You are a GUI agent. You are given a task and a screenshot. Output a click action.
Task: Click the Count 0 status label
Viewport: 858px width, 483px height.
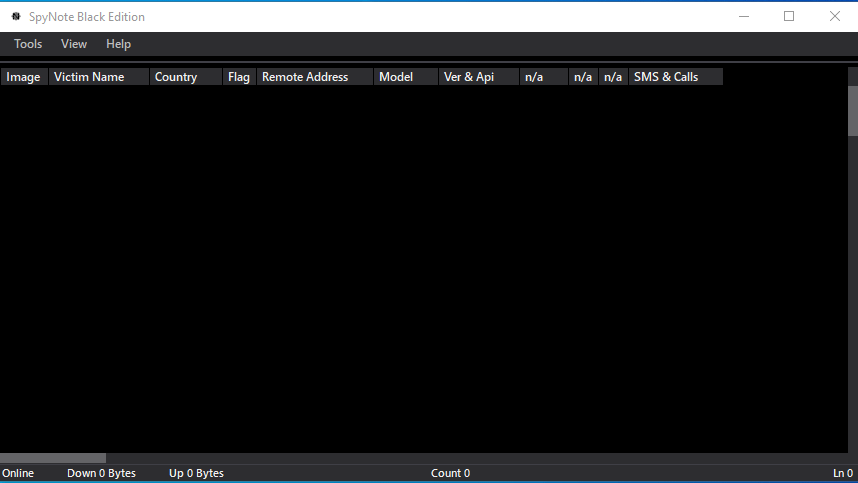tap(450, 473)
